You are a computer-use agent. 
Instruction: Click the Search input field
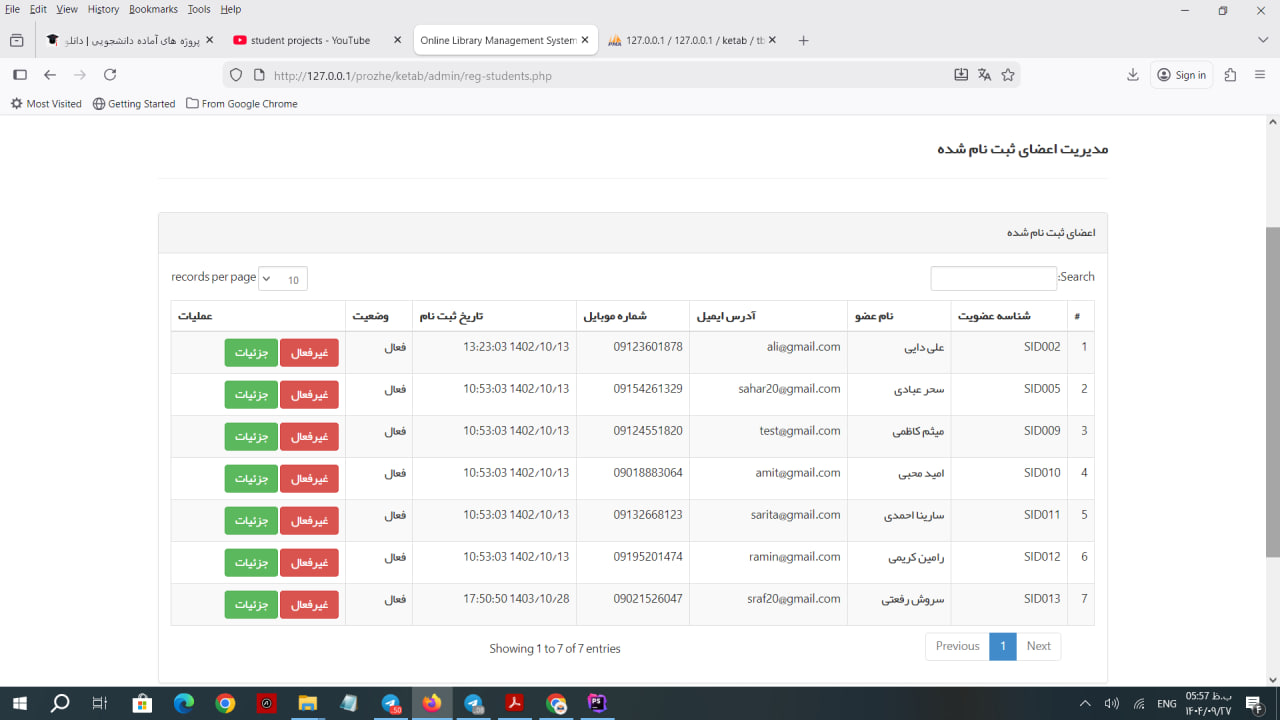coord(993,279)
